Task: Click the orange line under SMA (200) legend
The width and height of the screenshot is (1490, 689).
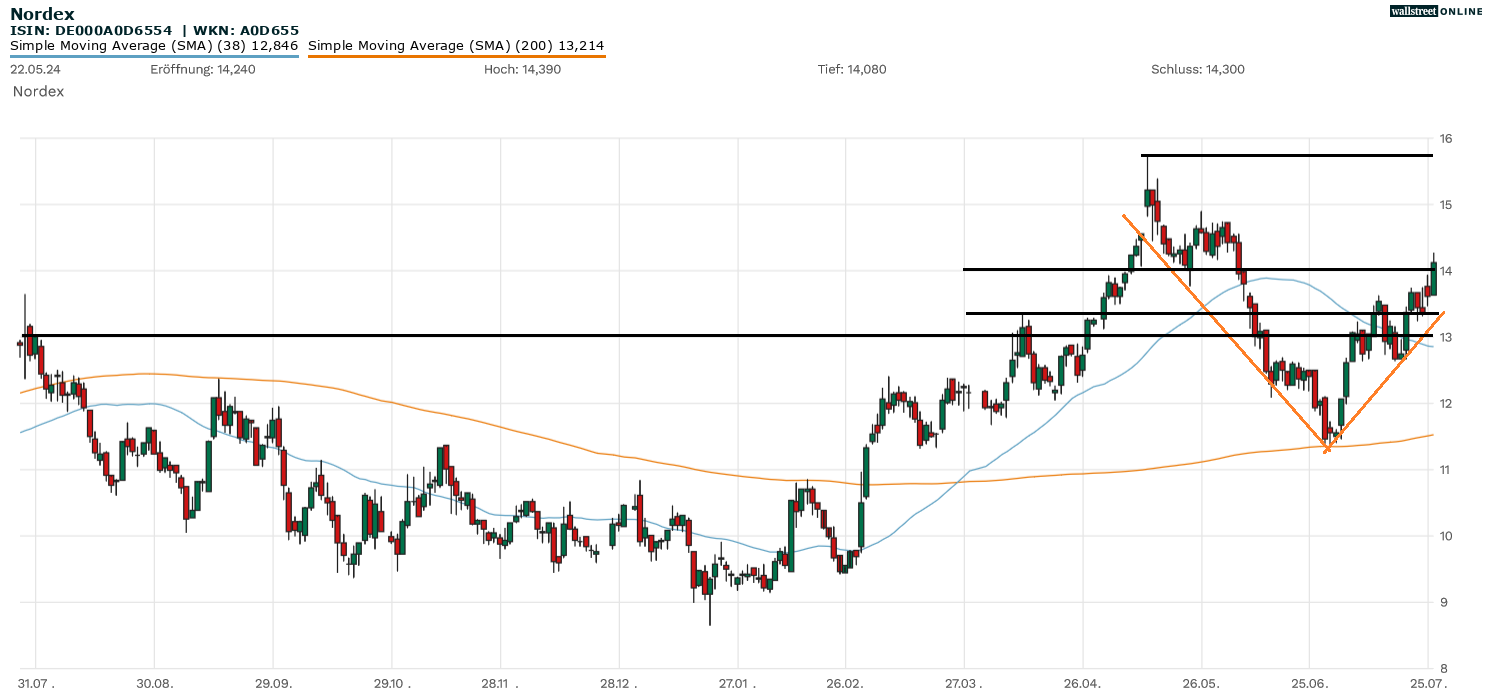Action: pyautogui.click(x=456, y=56)
